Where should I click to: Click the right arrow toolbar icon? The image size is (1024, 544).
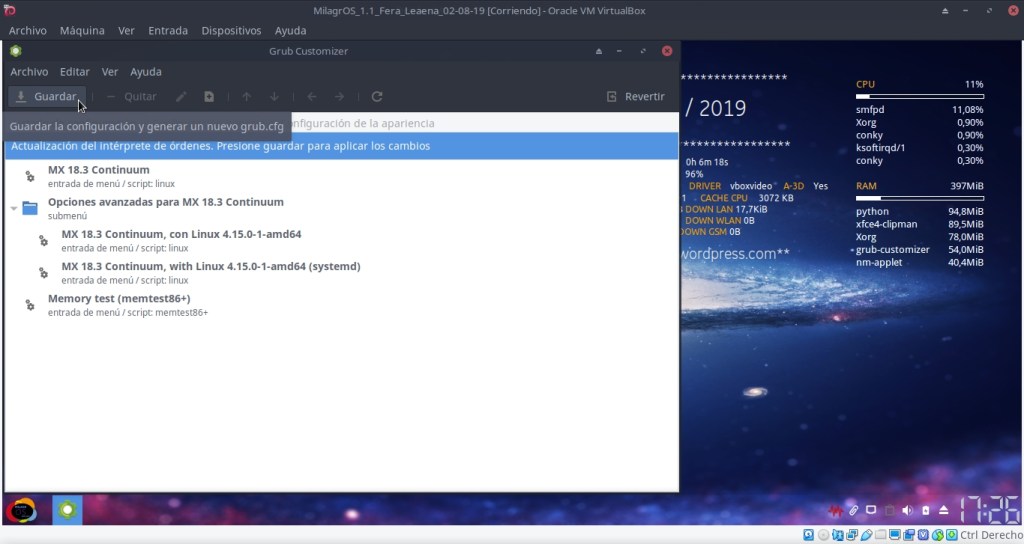[x=340, y=97]
